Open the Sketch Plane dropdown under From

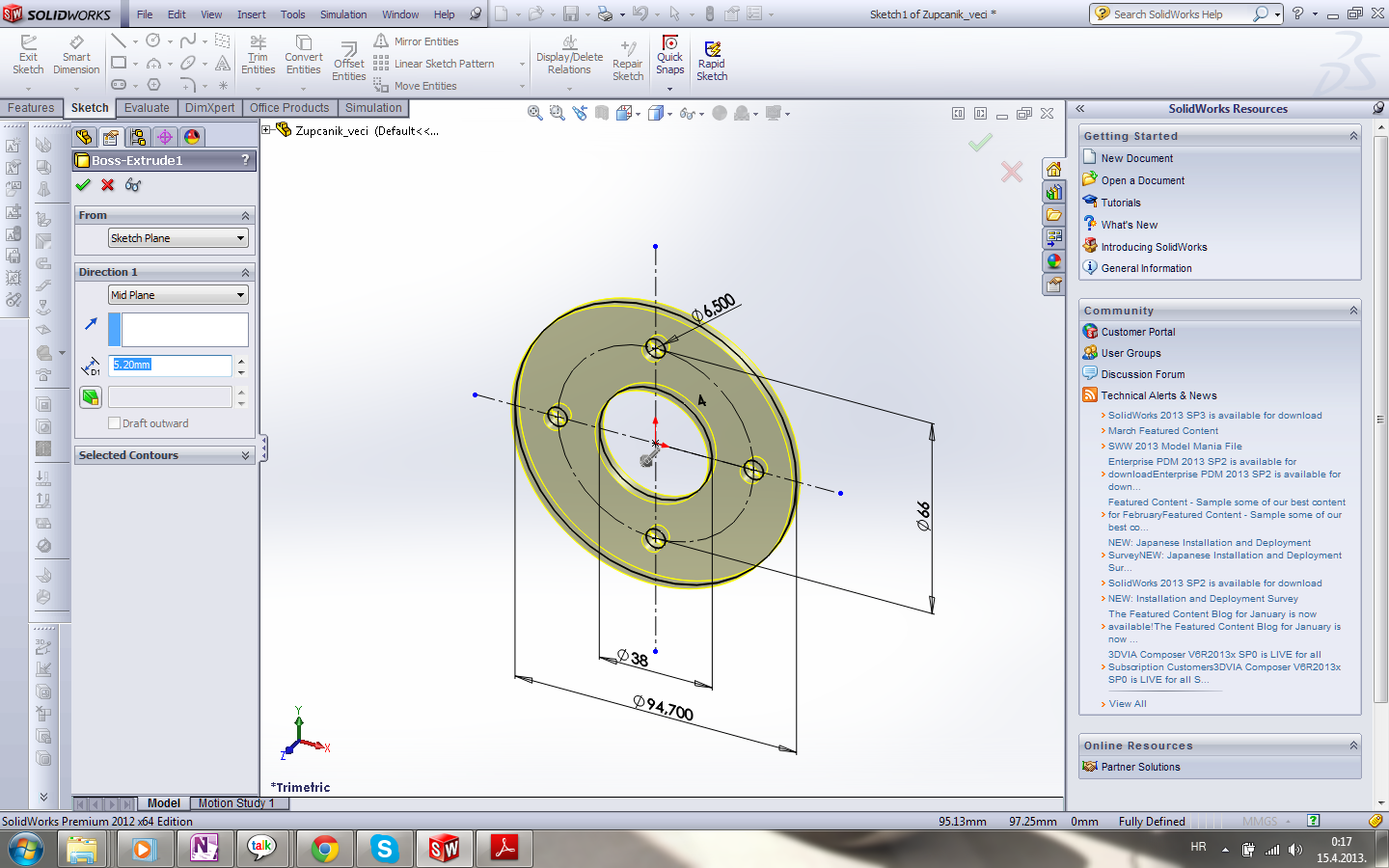pyautogui.click(x=177, y=238)
